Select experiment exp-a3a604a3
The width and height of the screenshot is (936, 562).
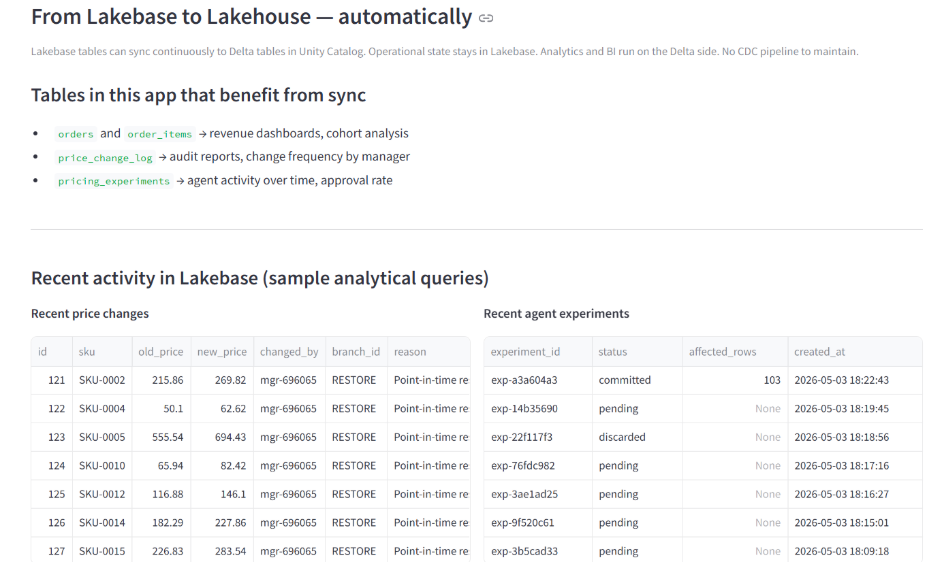tap(538, 380)
